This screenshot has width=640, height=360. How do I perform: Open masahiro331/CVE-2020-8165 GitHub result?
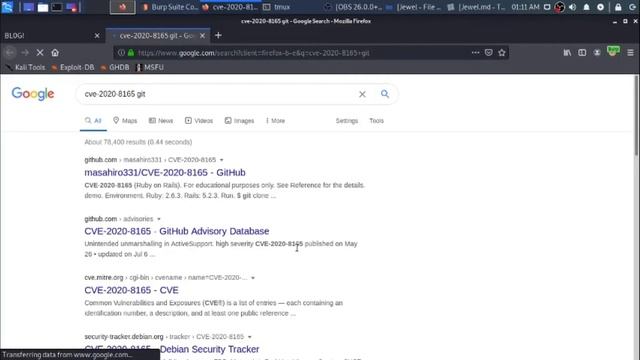165,173
